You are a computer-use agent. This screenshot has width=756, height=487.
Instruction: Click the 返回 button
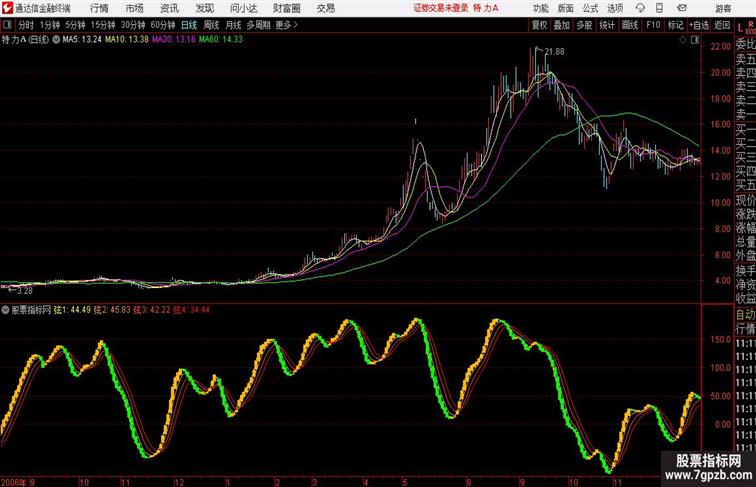[x=722, y=25]
